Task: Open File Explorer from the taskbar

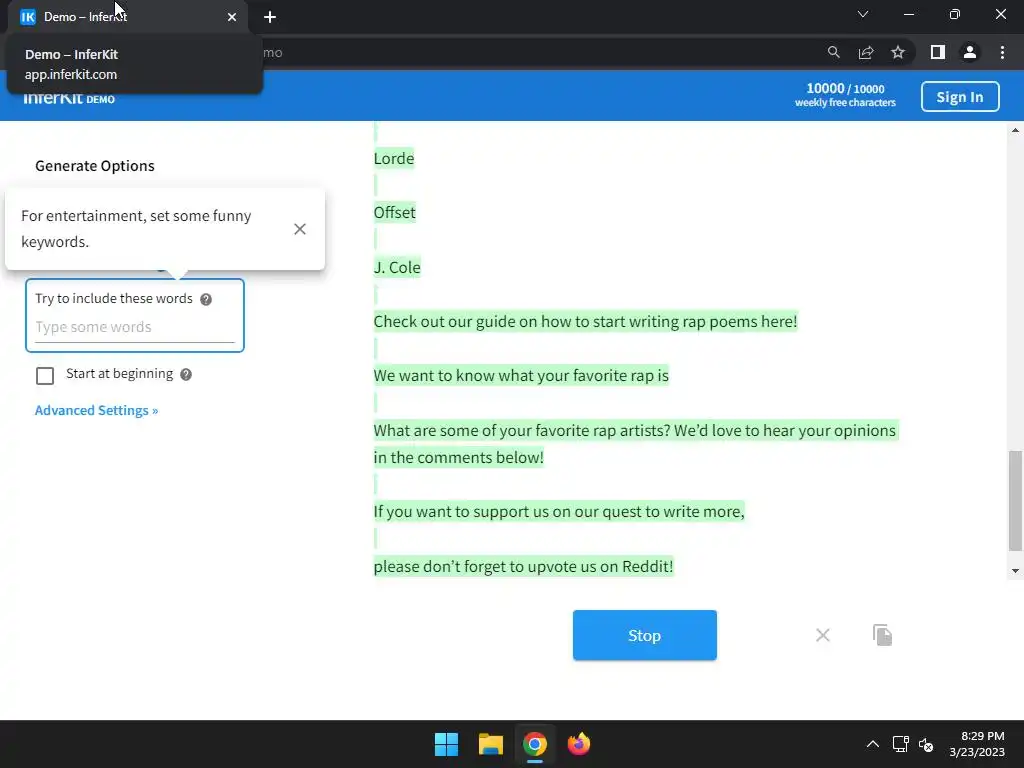Action: 490,744
